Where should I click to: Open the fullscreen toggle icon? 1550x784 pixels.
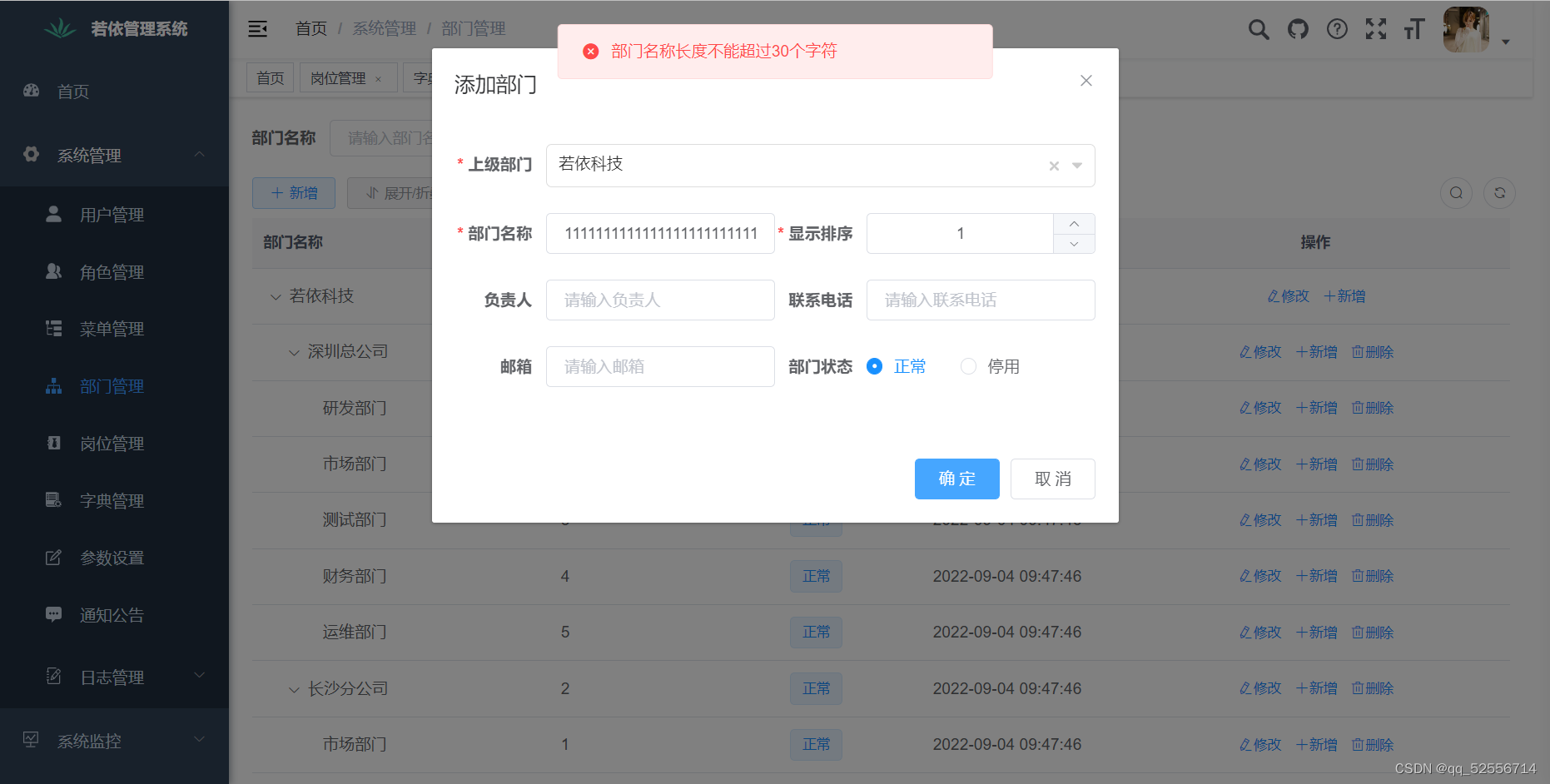1376,28
